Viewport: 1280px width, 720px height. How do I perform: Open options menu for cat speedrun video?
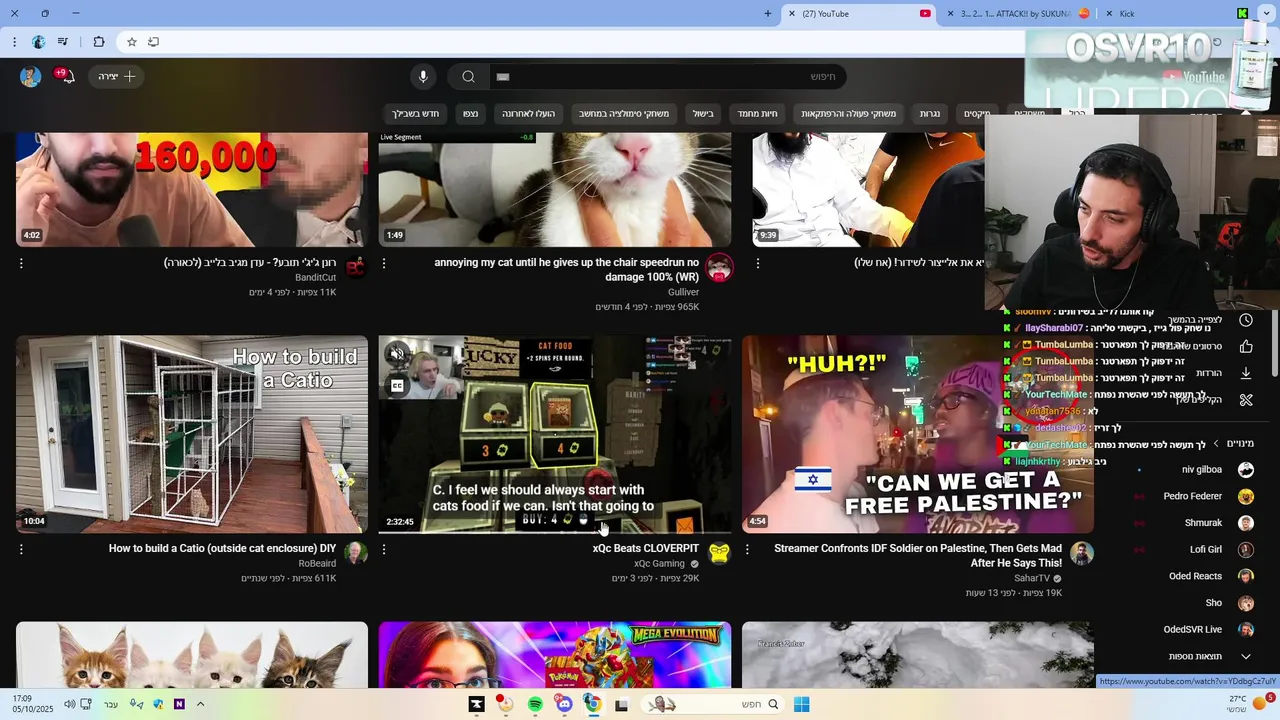point(384,263)
